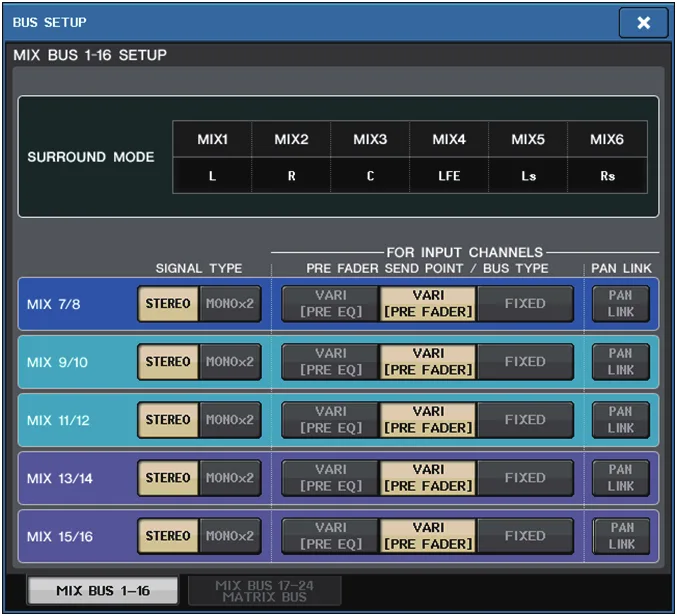Click the MIX BUS 1-16 SETUP title
The image size is (677, 616).
90,55
